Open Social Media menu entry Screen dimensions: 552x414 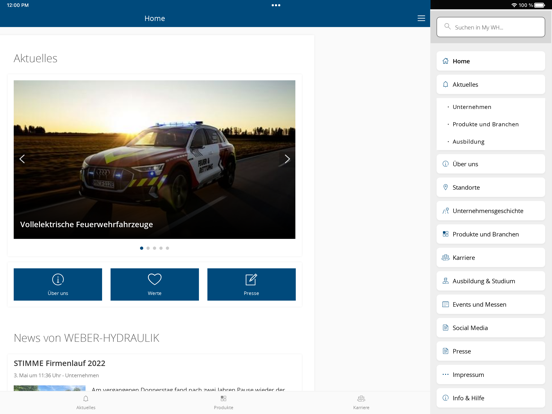point(491,328)
